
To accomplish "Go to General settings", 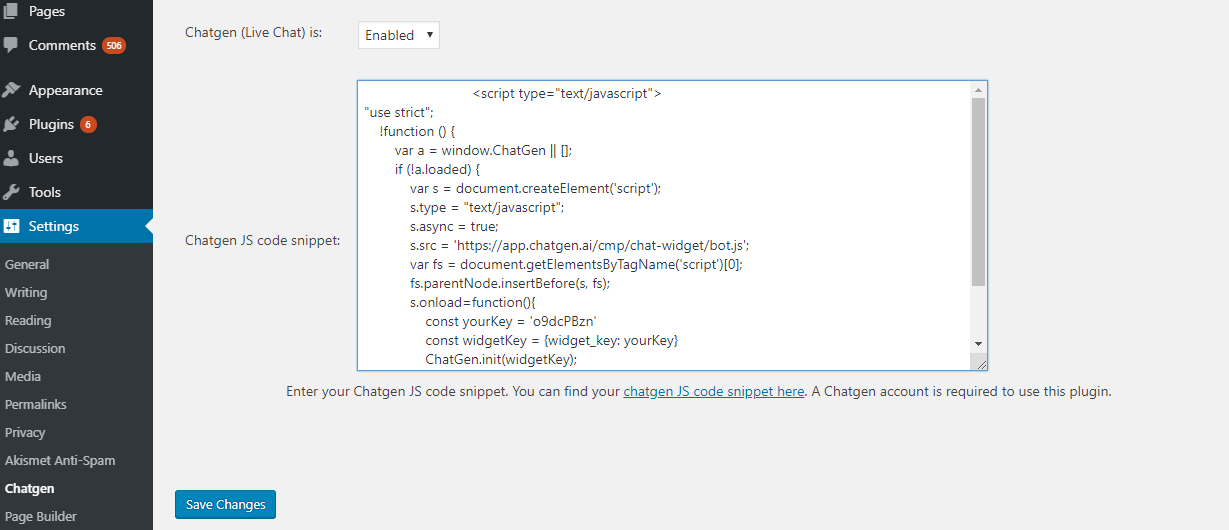I will click(27, 264).
